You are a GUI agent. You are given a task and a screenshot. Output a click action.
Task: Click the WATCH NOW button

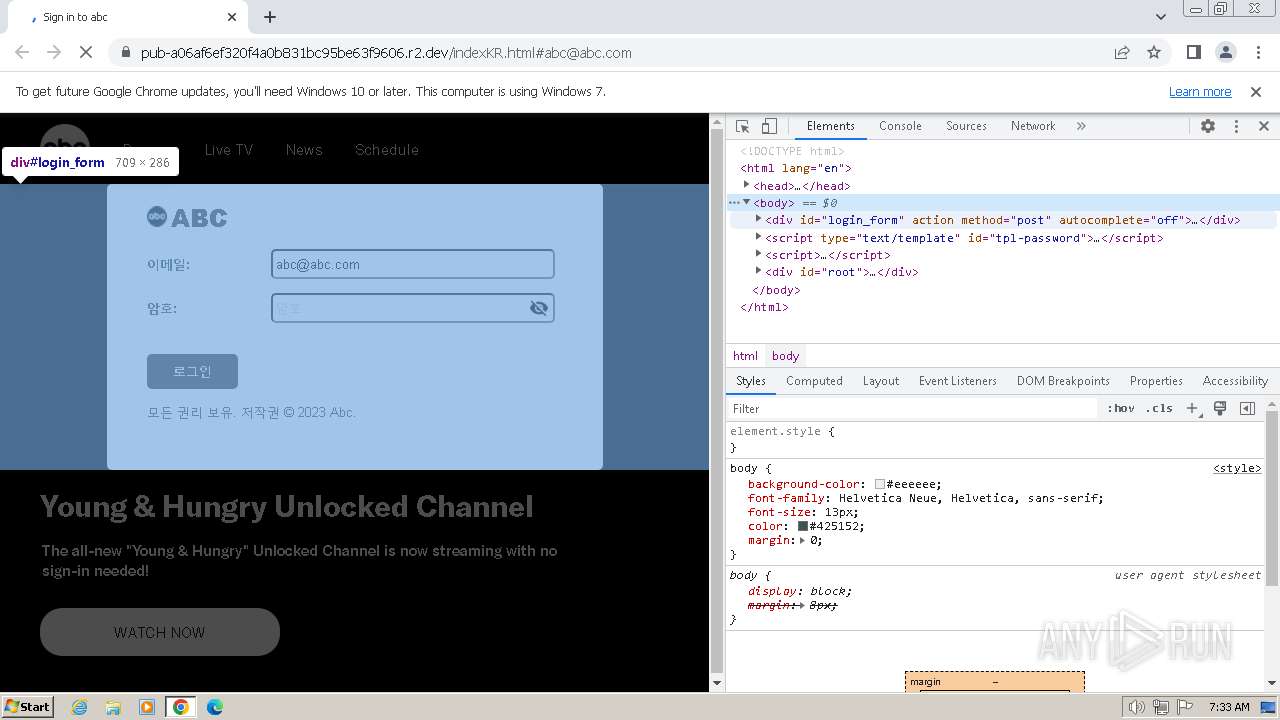tap(160, 632)
